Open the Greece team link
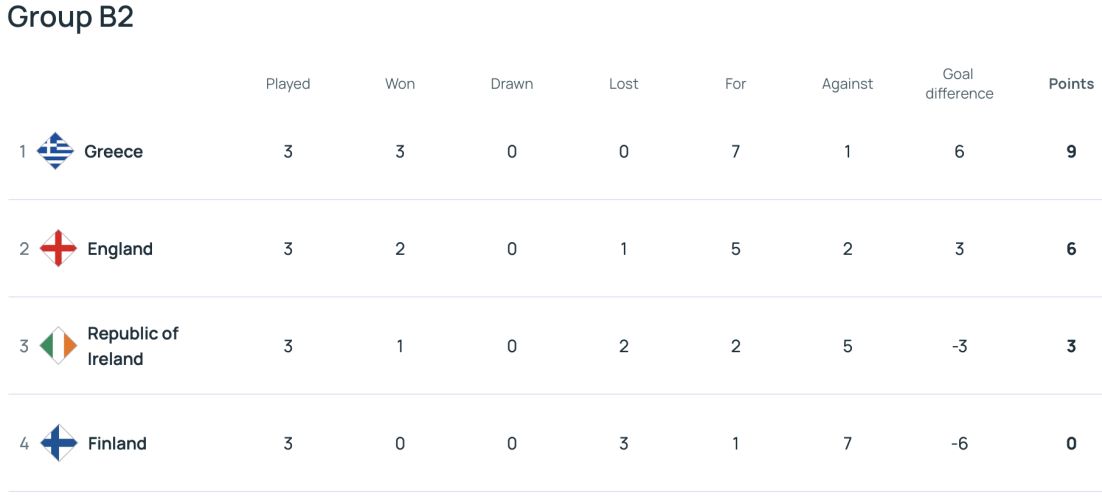This screenshot has height=500, width=1102. [x=113, y=151]
